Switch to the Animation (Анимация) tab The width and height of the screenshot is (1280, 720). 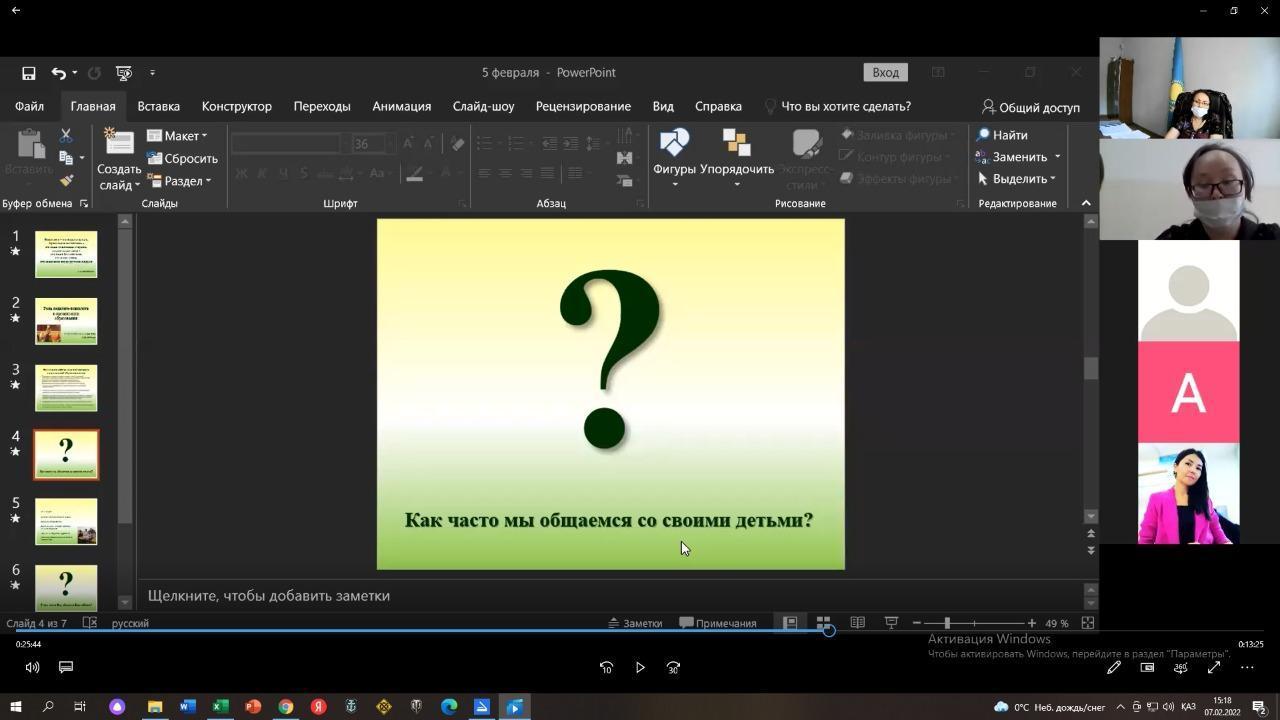(401, 106)
